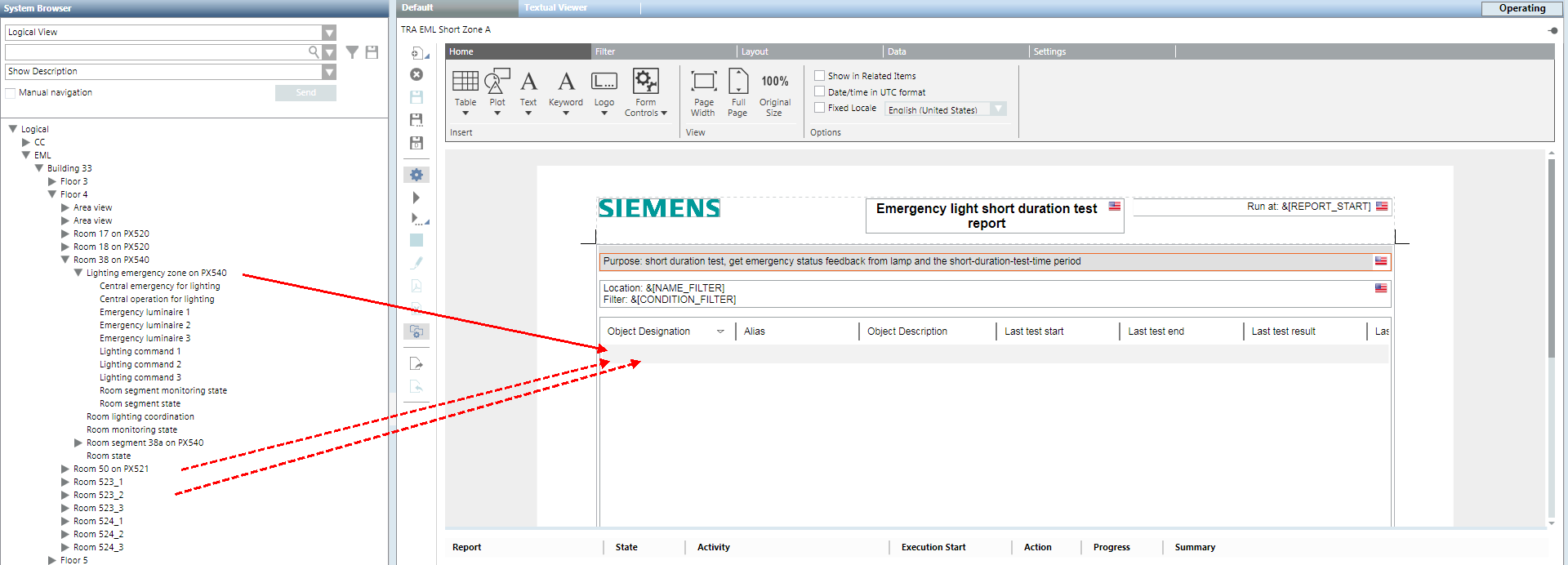Expand Room 50 on PX521 node
Viewport: 1568px width, 565px height.
point(65,469)
